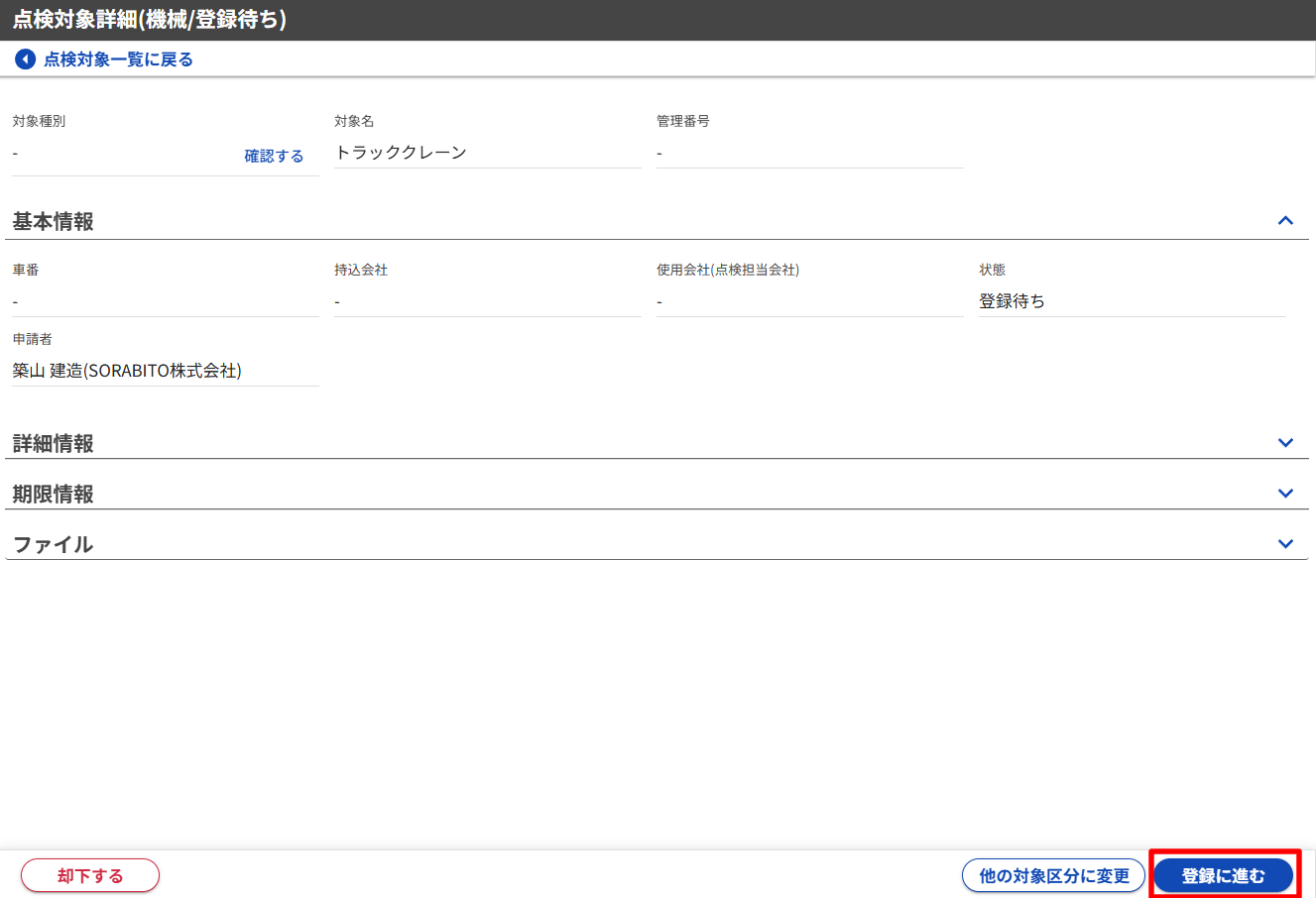
Task: Click the 申請者 label
Action: (x=32, y=339)
